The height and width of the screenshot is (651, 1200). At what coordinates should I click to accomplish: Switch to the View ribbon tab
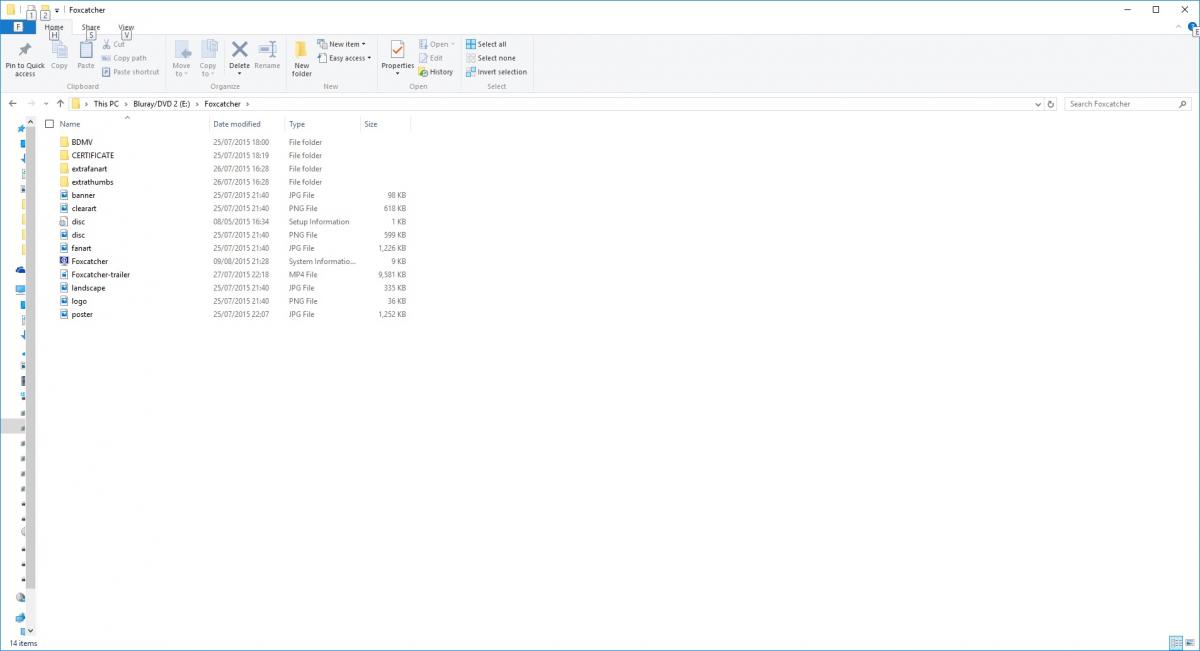(x=126, y=27)
